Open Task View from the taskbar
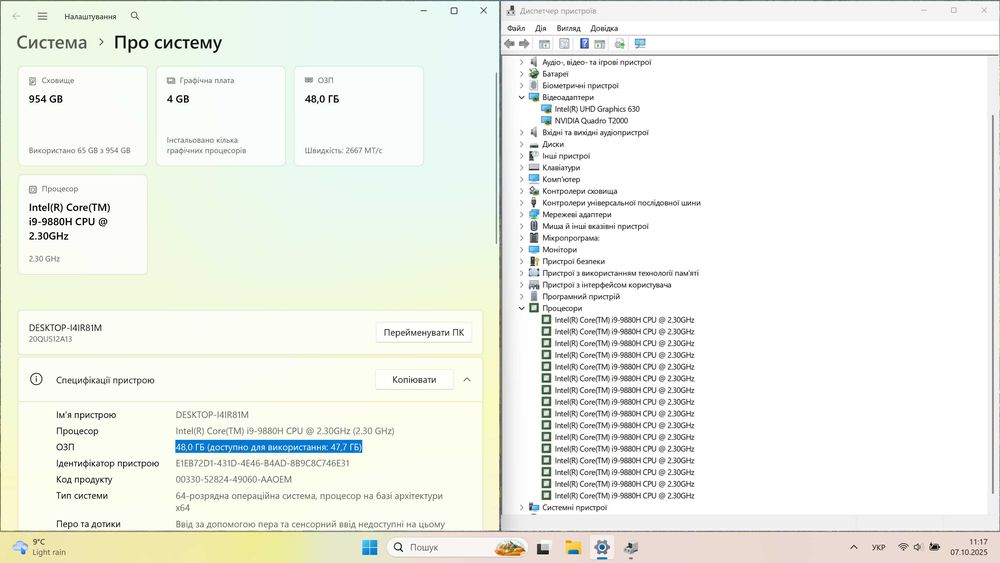This screenshot has height=563, width=1000. tap(543, 547)
